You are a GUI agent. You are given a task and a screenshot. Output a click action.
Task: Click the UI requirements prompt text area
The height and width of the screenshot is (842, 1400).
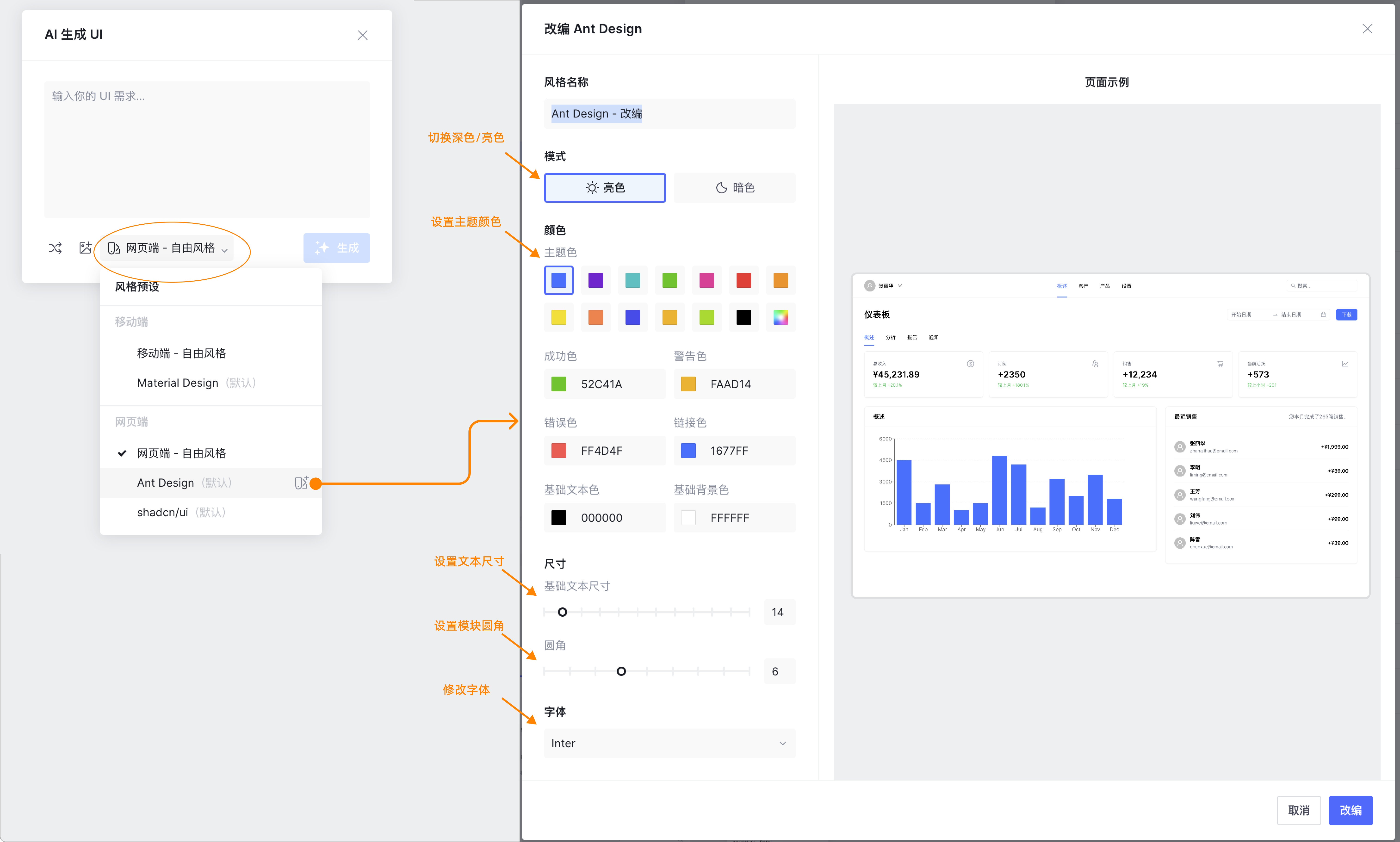tap(207, 150)
